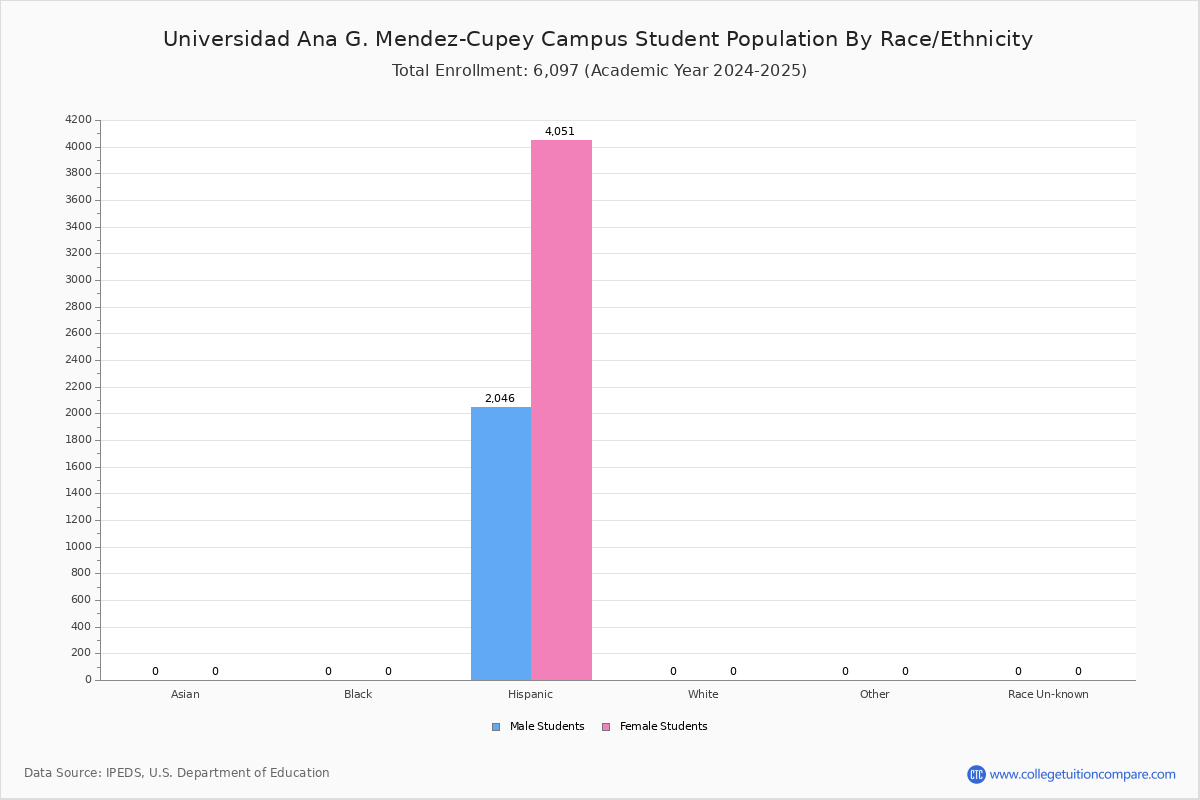Select the pink Hispanic female students bar
Screen dimensions: 1200x800
[x=561, y=410]
